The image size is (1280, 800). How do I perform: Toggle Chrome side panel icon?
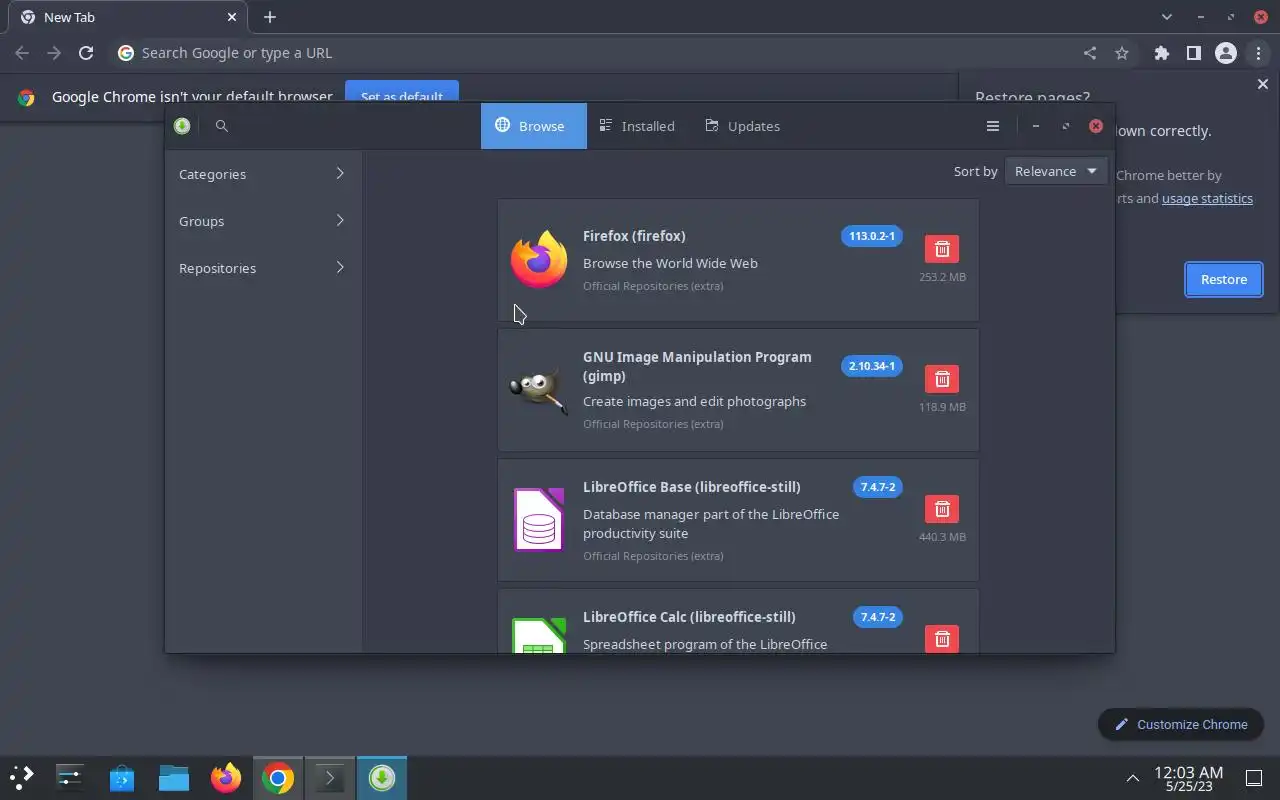1194,53
